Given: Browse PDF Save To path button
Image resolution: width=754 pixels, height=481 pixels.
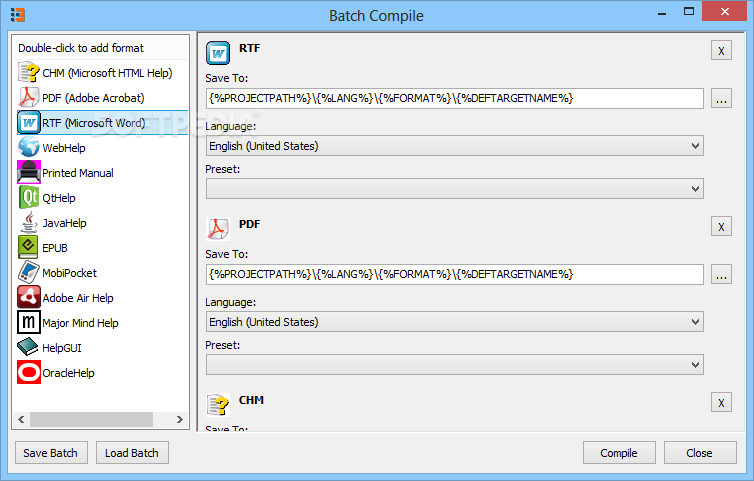Looking at the screenshot, I should tap(721, 275).
